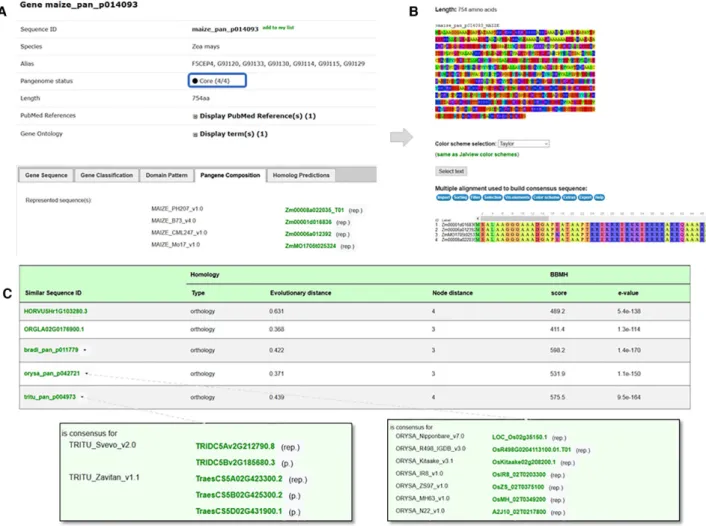Open the bradi_pan_p011779 pangene link

pos(51,350)
